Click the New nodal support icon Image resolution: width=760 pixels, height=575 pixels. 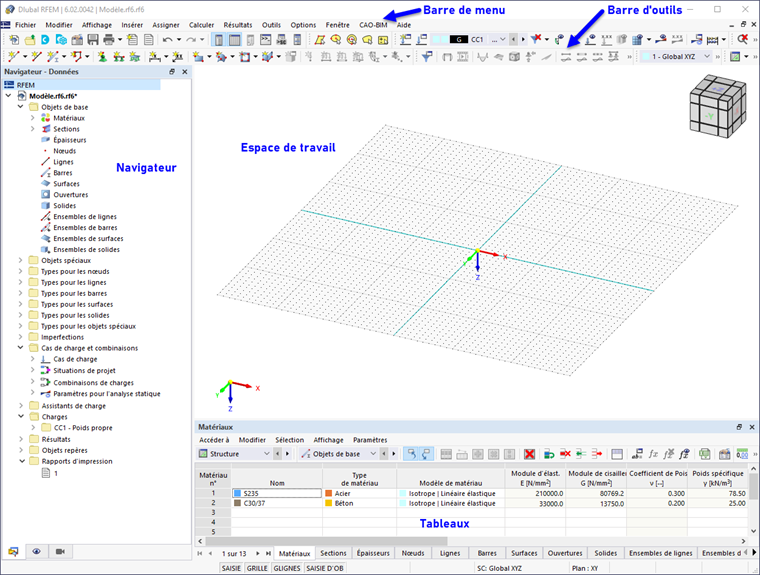(102, 57)
